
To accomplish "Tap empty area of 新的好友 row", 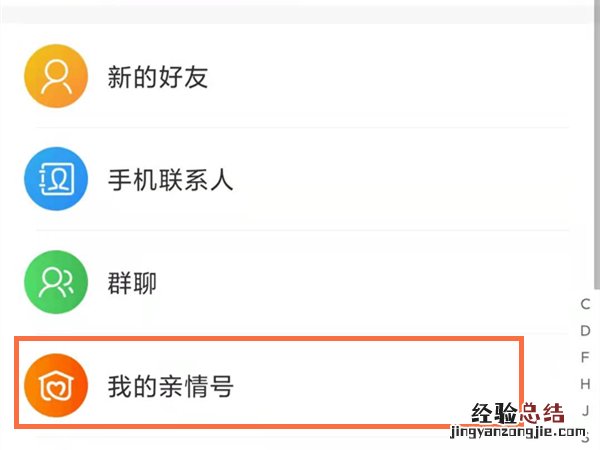I will pyautogui.click(x=400, y=77).
